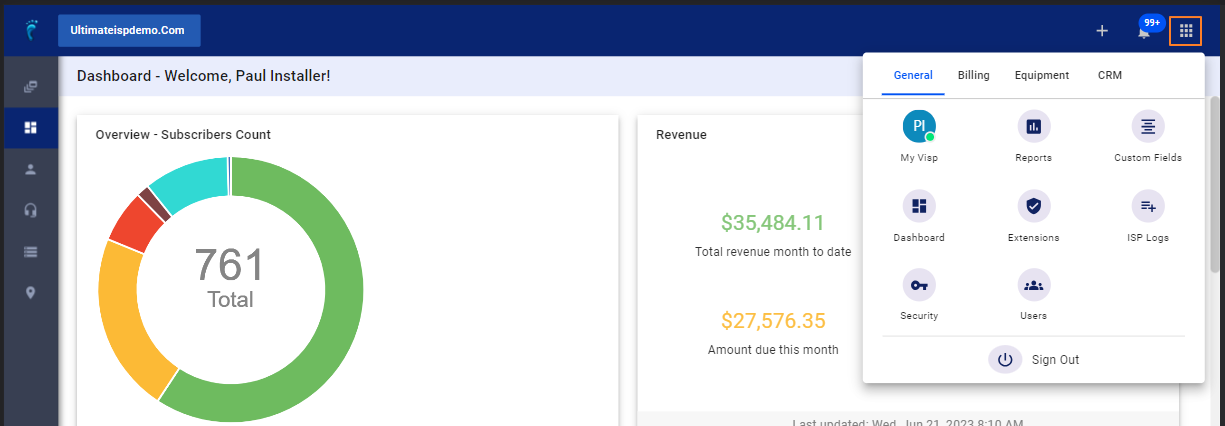
Task: Click the $35,484.11 revenue value
Action: [773, 223]
